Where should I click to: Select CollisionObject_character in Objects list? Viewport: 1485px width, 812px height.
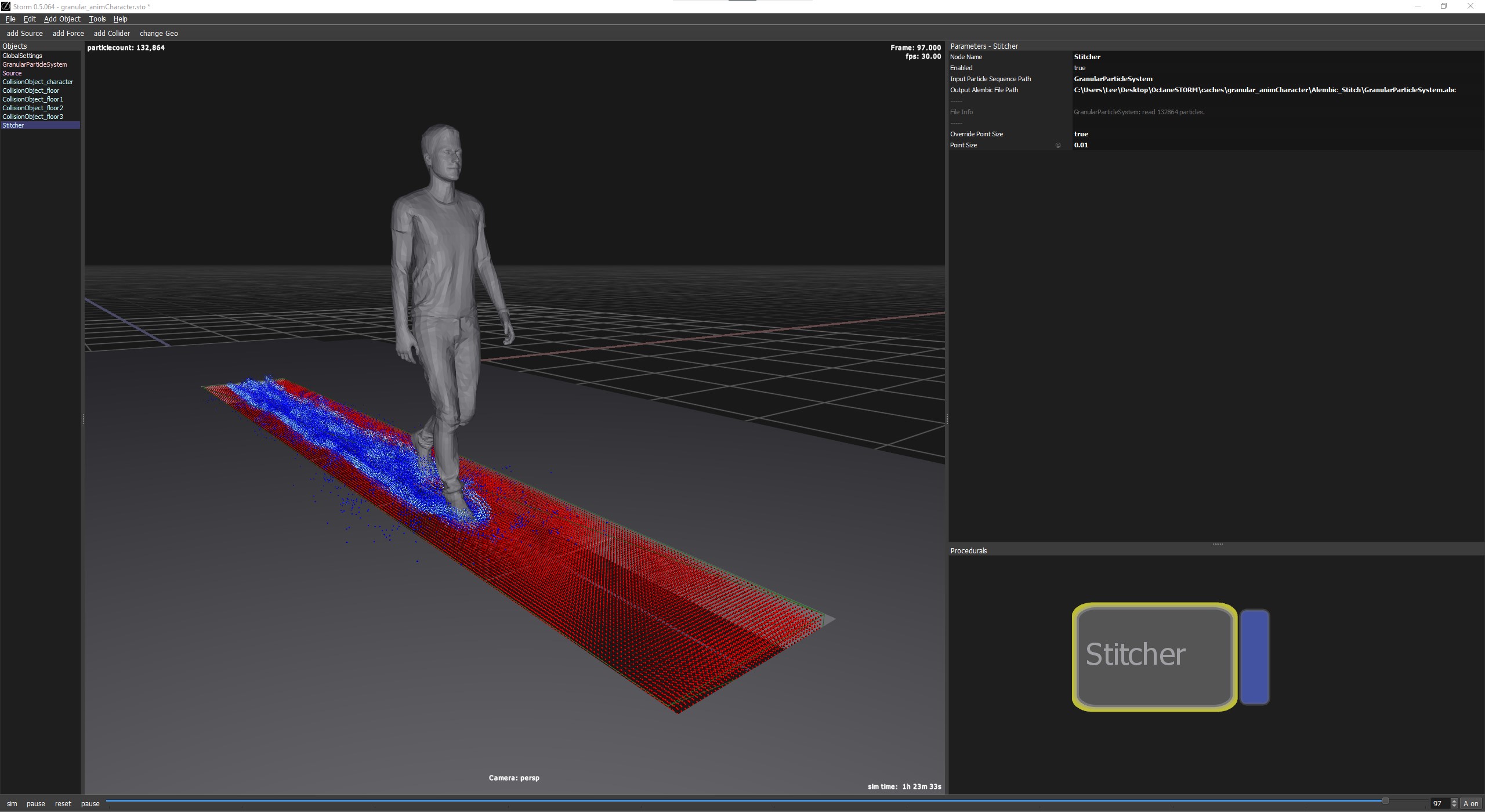[x=38, y=82]
